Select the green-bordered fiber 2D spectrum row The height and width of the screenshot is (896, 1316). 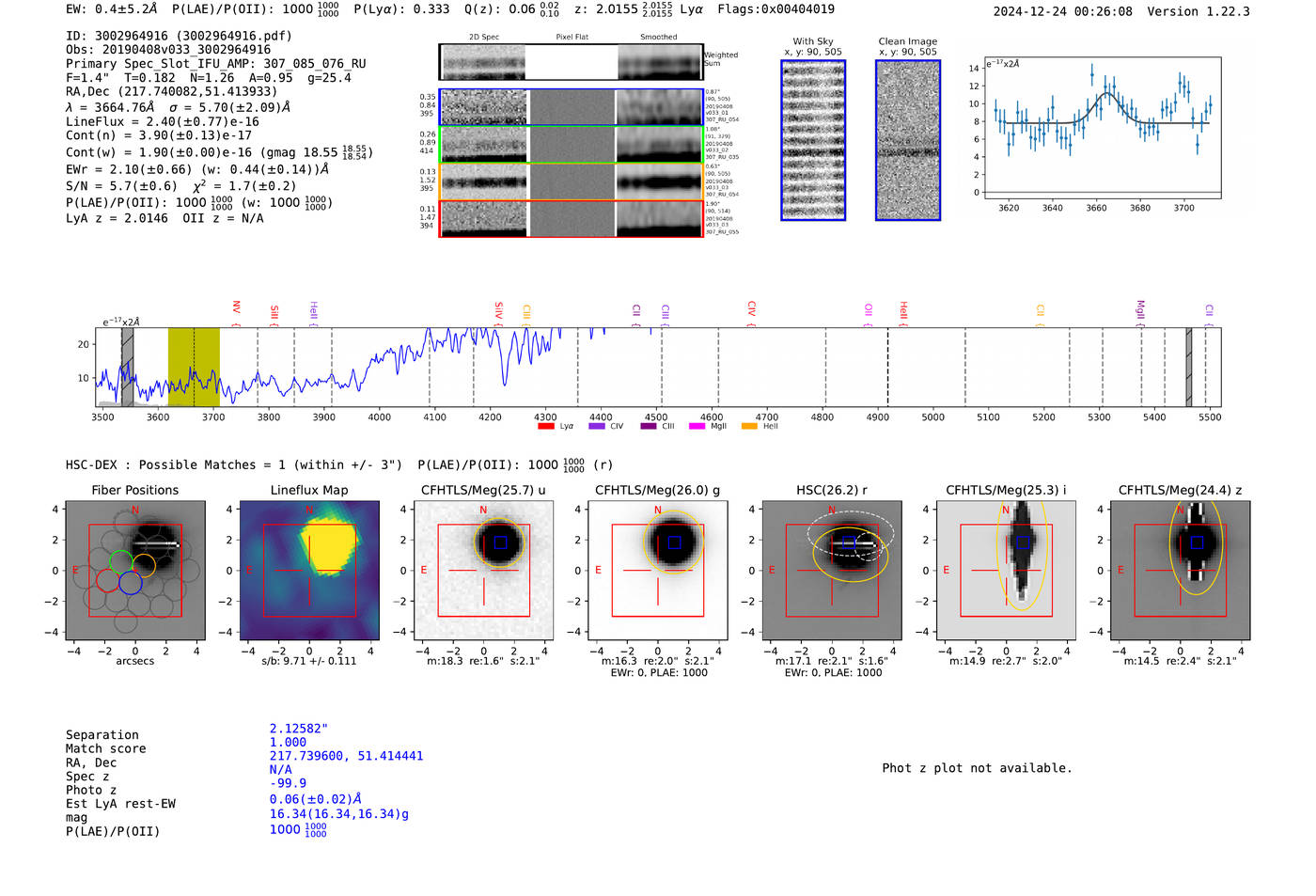(x=571, y=144)
